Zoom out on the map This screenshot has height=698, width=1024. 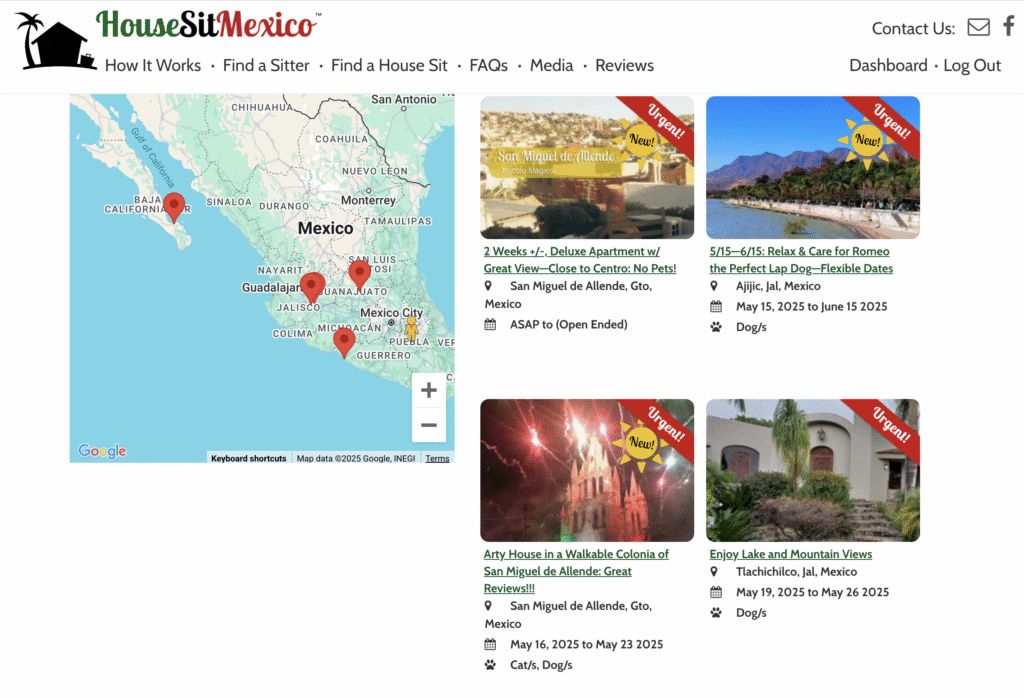(x=429, y=425)
